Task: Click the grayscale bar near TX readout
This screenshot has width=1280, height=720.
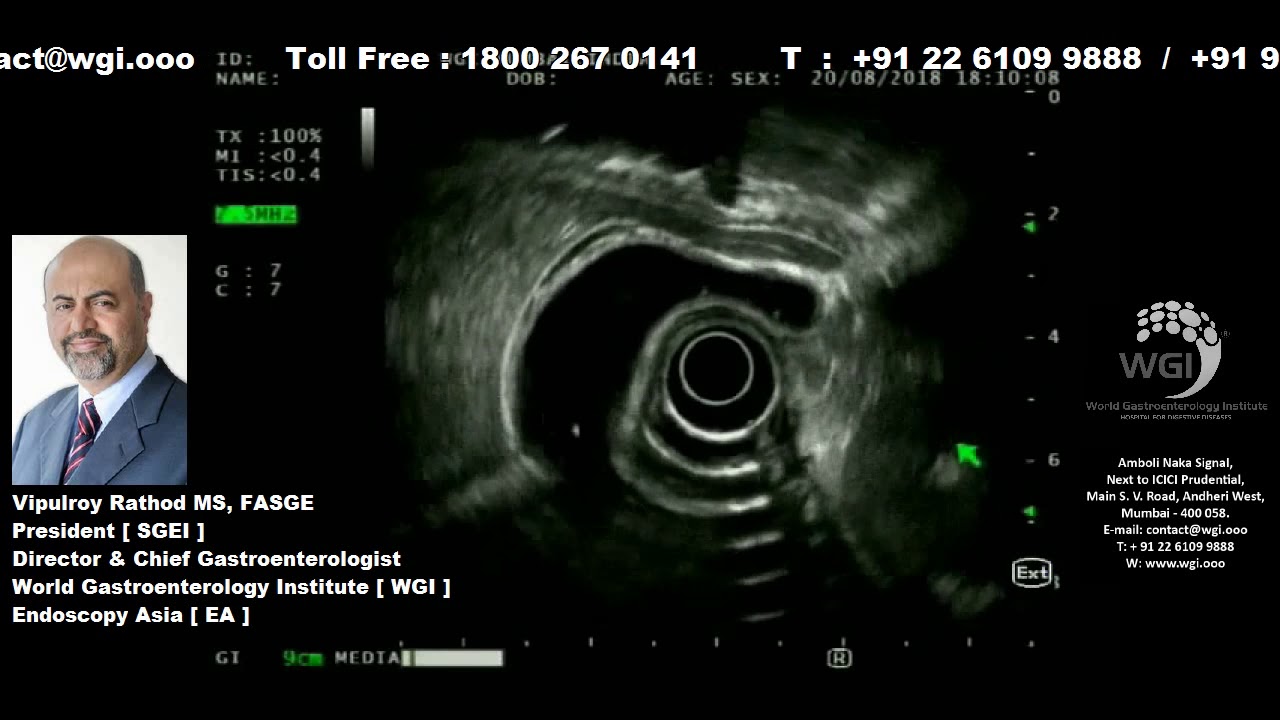Action: point(368,138)
